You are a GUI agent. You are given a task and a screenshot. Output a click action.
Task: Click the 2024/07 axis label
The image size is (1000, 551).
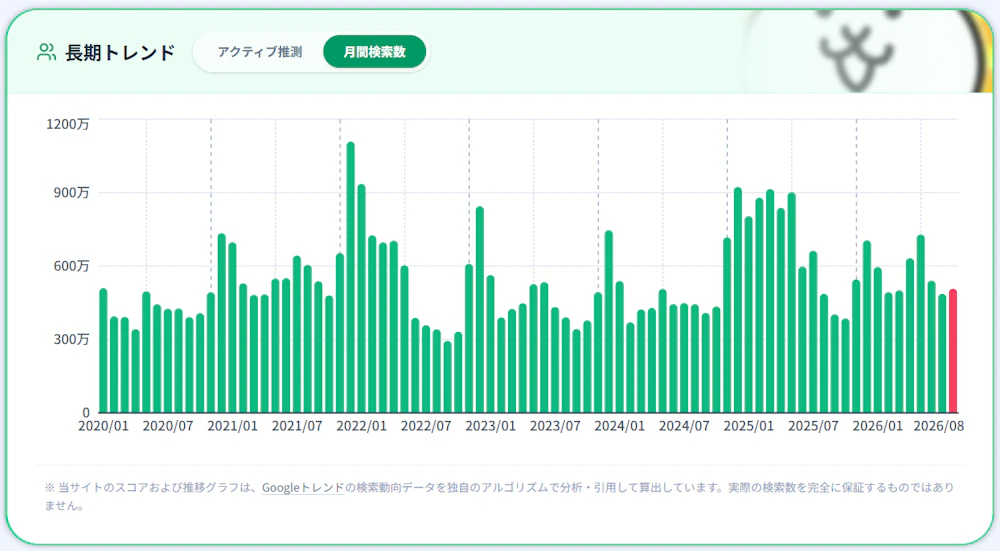(x=684, y=426)
